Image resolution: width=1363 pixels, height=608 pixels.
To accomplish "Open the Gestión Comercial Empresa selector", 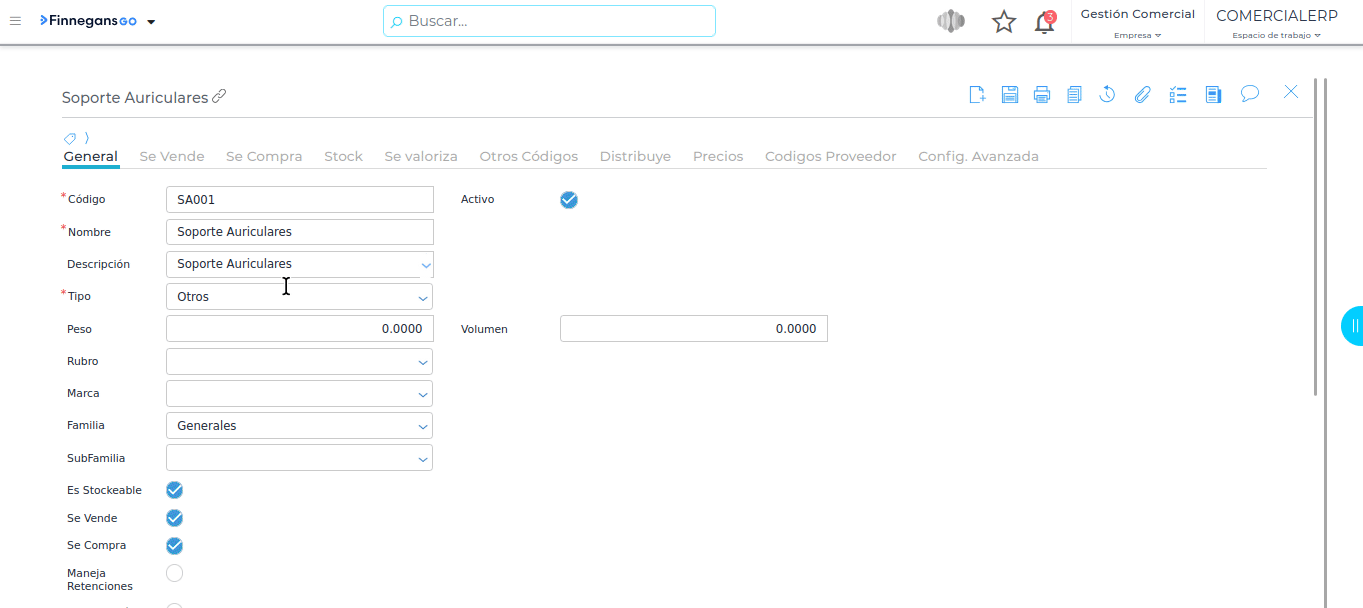I will pyautogui.click(x=1137, y=23).
